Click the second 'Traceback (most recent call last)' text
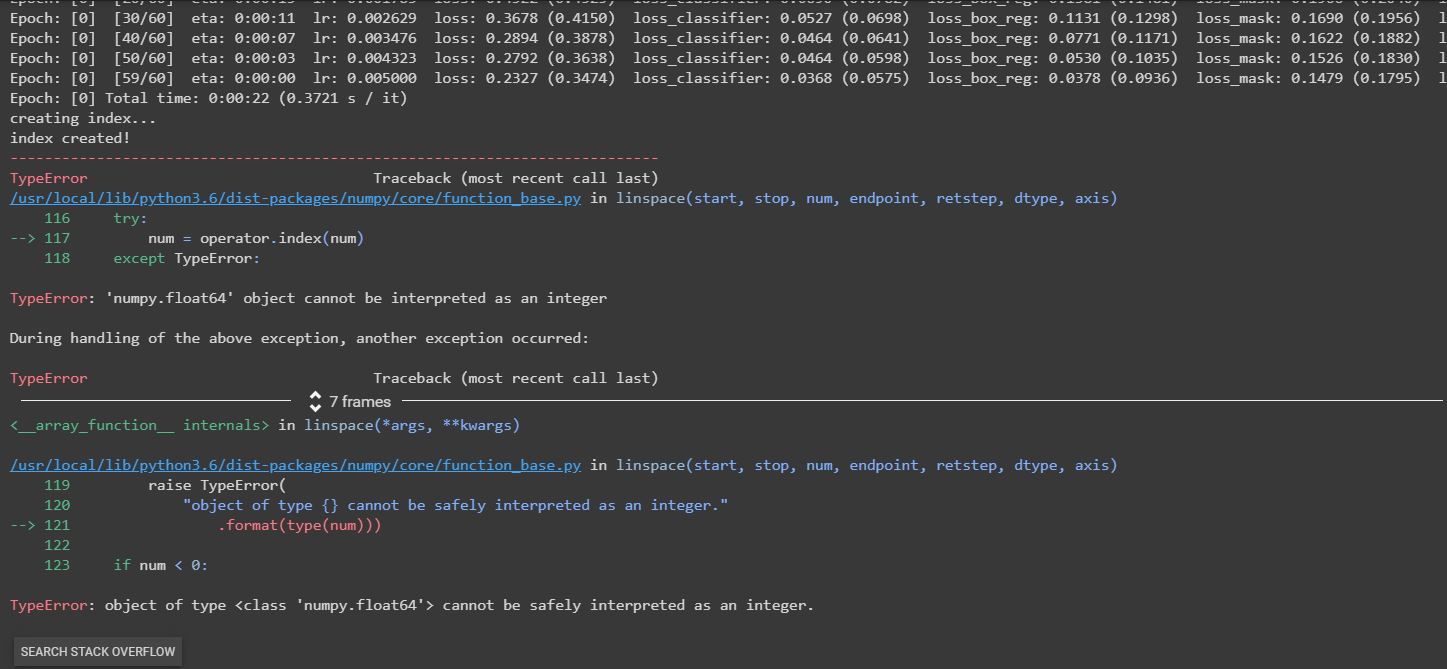1447x669 pixels. pyautogui.click(x=516, y=378)
